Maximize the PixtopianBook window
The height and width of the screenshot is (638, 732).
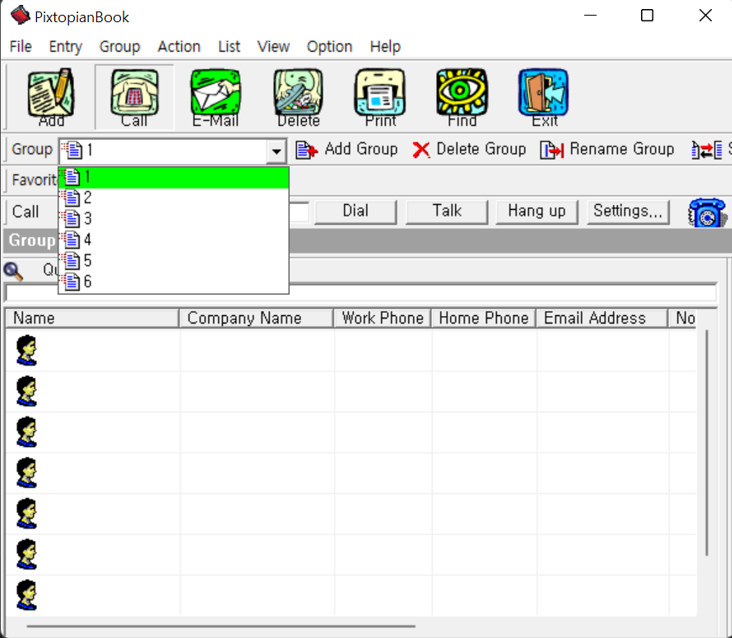coord(647,15)
